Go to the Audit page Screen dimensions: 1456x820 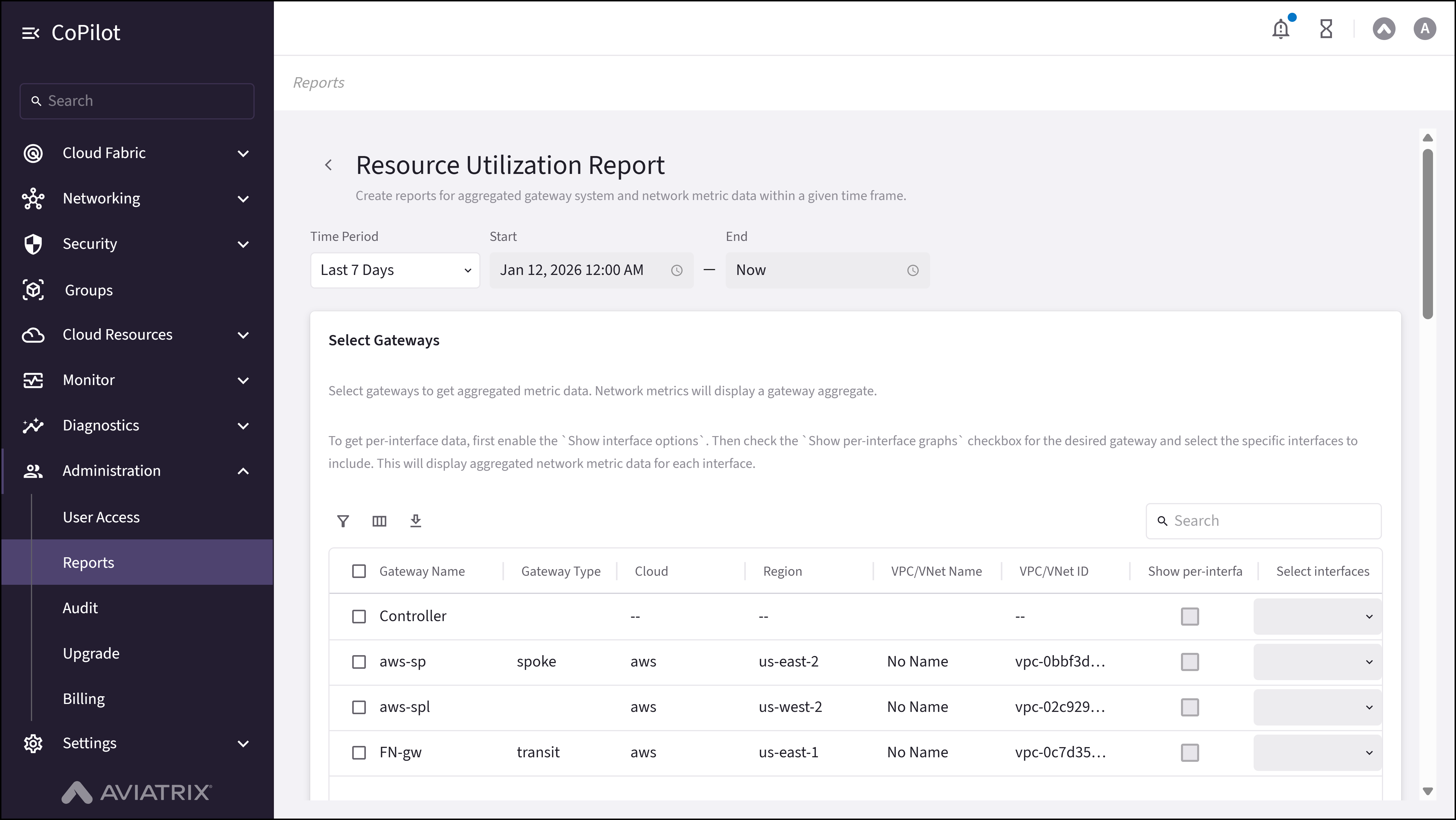80,608
